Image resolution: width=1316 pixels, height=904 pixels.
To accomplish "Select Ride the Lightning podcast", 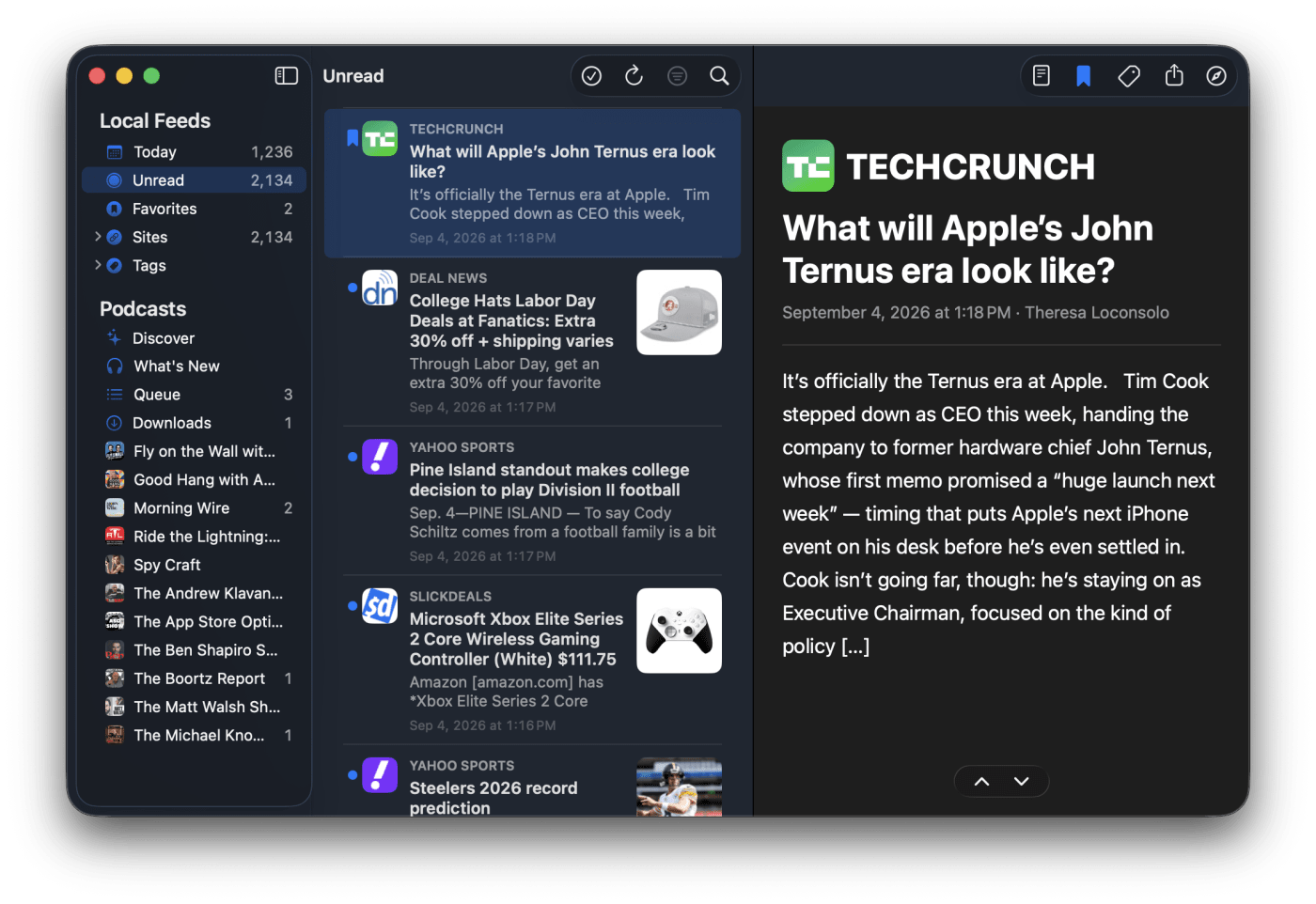I will point(195,537).
